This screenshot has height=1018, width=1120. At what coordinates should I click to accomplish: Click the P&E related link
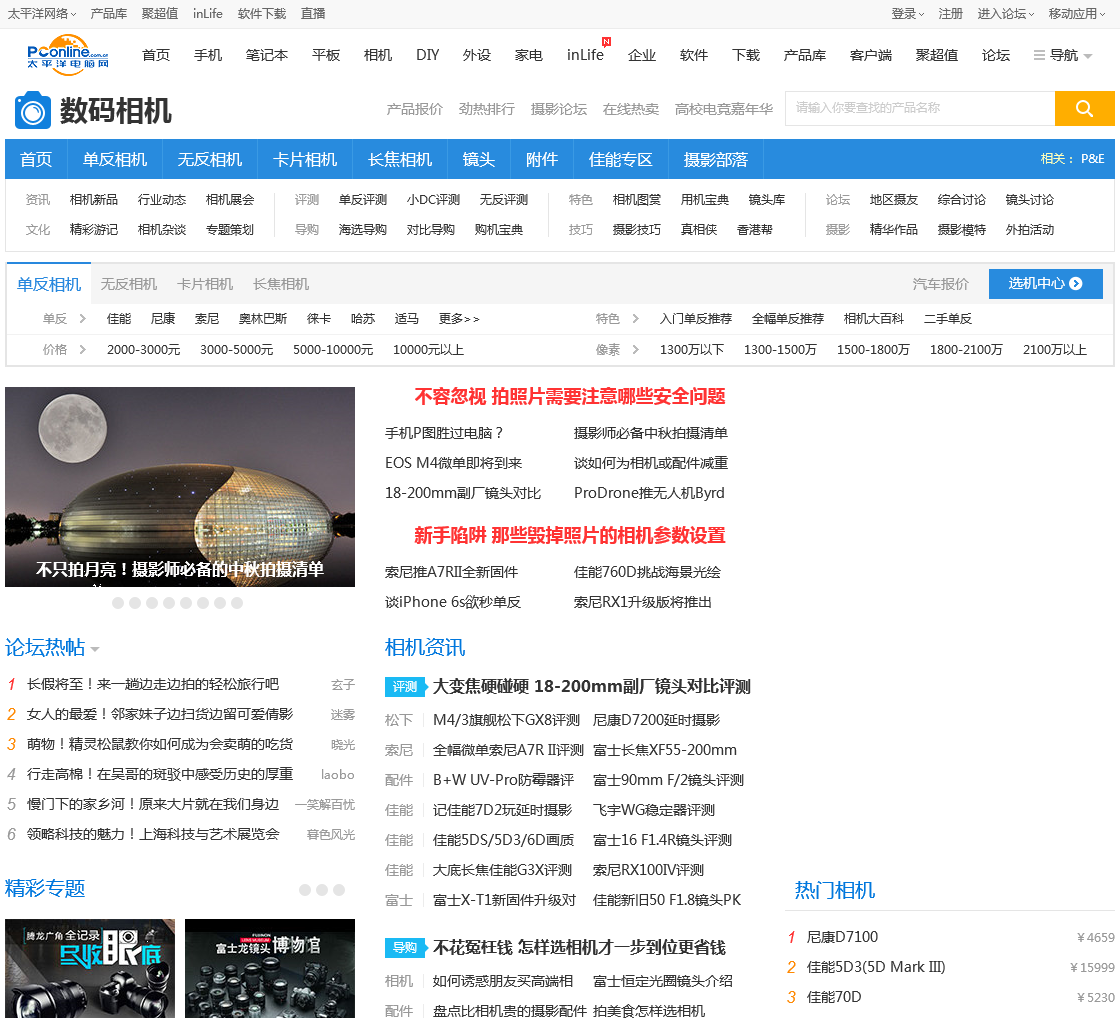[1093, 159]
